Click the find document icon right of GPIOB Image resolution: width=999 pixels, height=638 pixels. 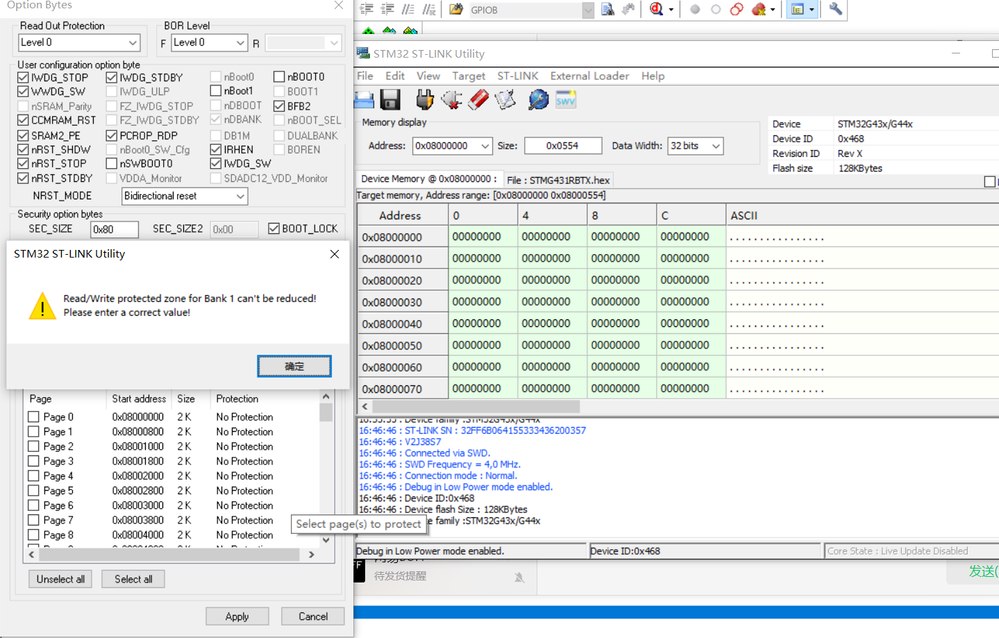607,9
